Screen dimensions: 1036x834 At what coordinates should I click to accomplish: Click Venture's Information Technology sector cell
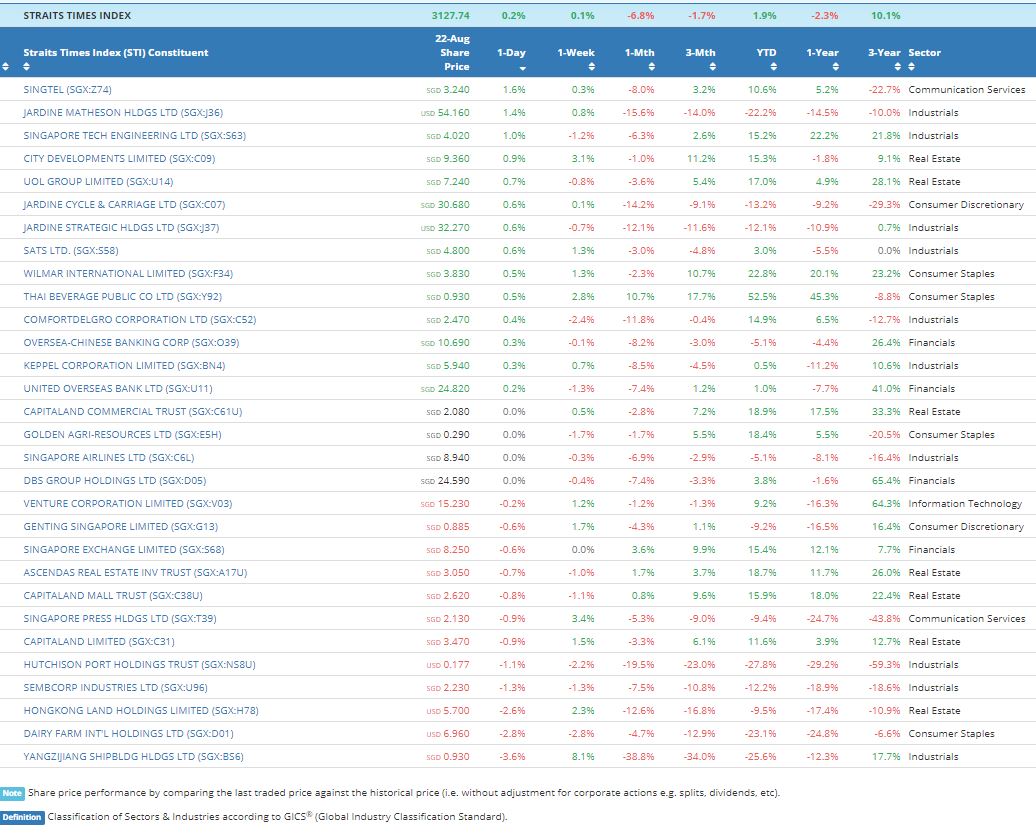[x=965, y=504]
